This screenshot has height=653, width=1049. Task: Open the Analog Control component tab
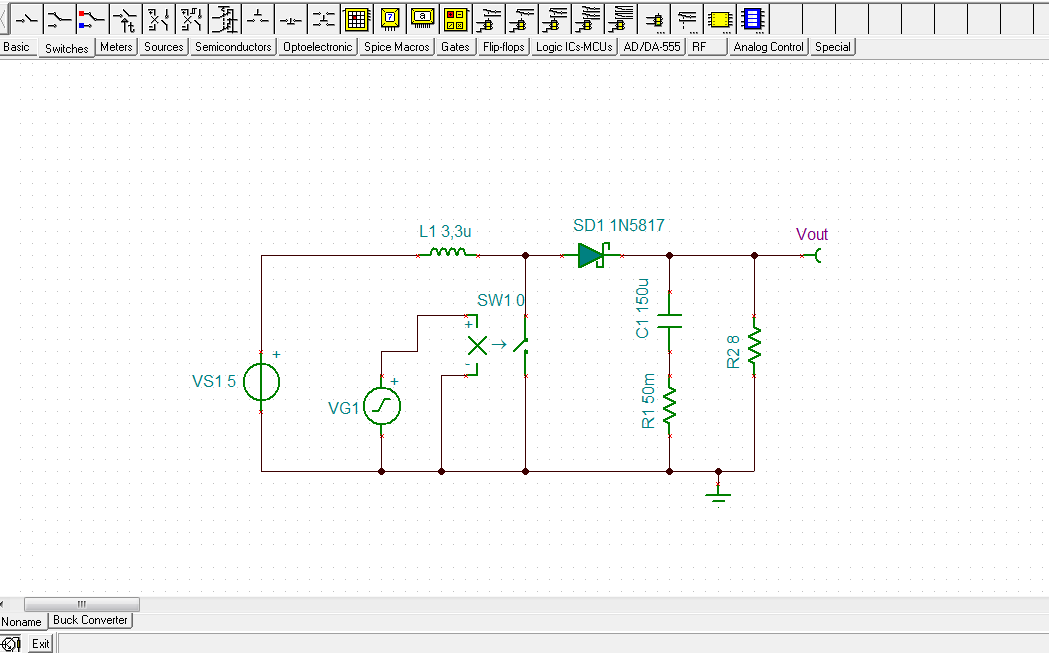pyautogui.click(x=768, y=46)
